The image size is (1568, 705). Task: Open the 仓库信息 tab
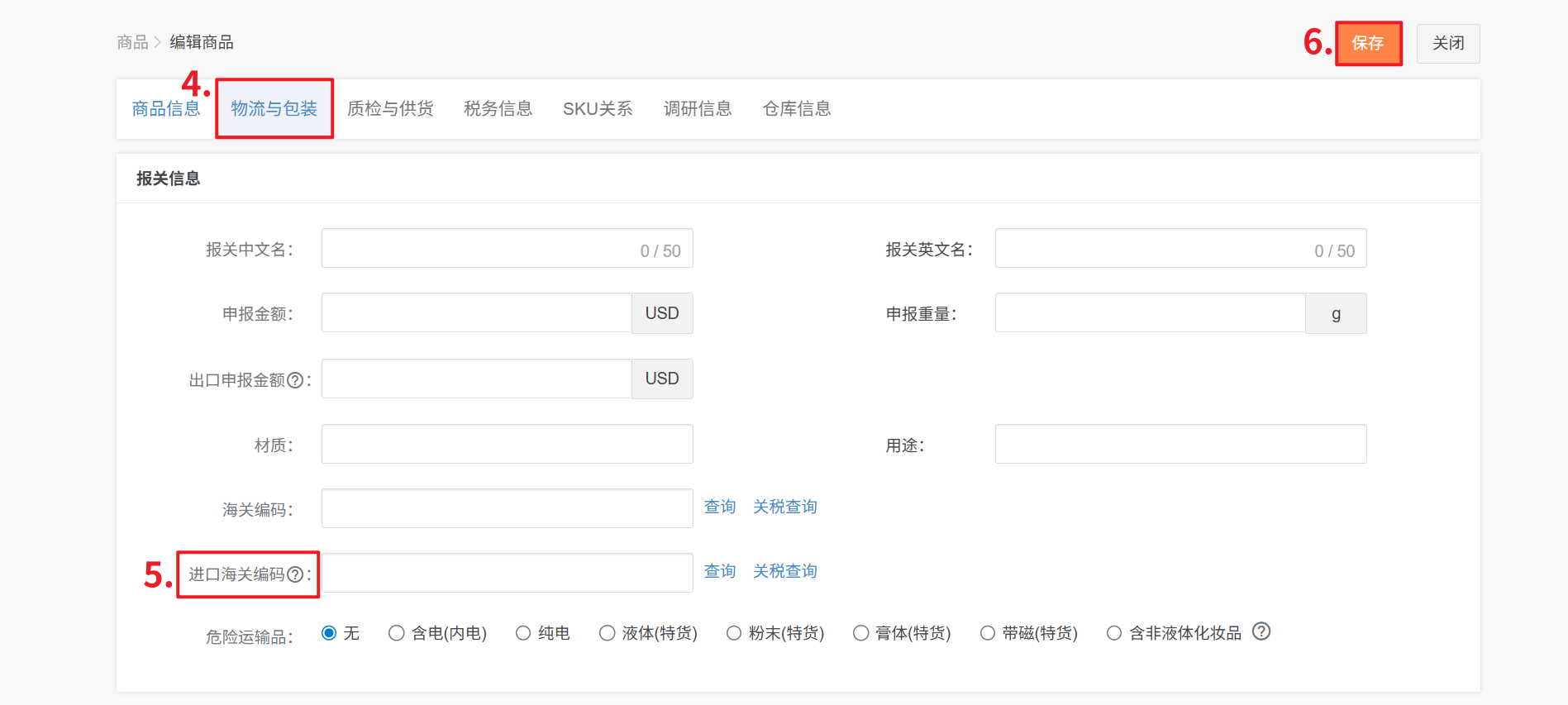(x=796, y=109)
